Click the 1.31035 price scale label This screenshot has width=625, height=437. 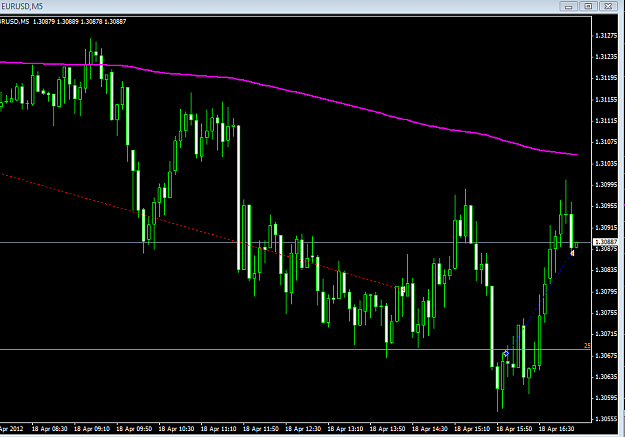[606, 163]
